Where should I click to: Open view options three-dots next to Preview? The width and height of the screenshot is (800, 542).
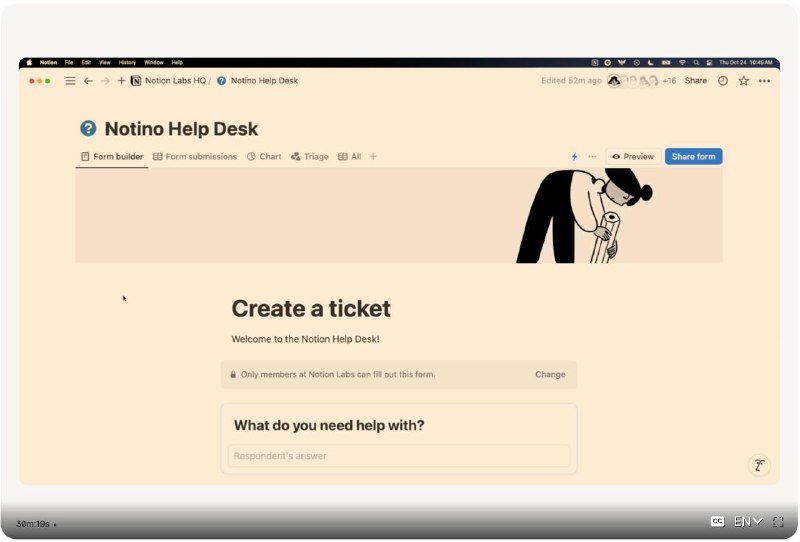(x=592, y=157)
